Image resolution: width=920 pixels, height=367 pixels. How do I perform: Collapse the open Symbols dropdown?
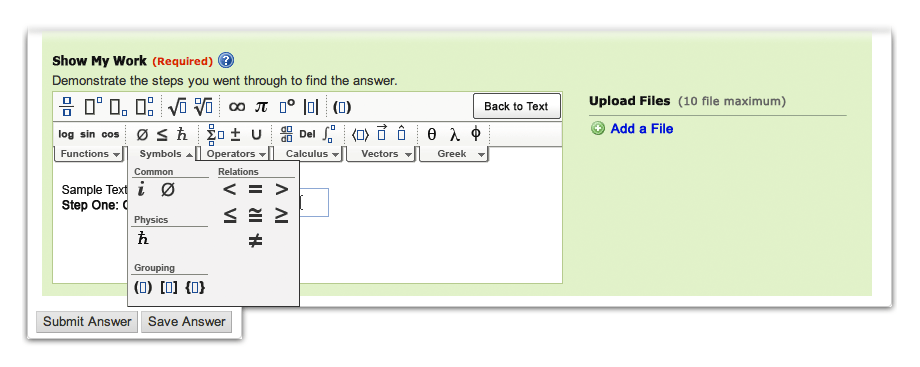point(163,154)
